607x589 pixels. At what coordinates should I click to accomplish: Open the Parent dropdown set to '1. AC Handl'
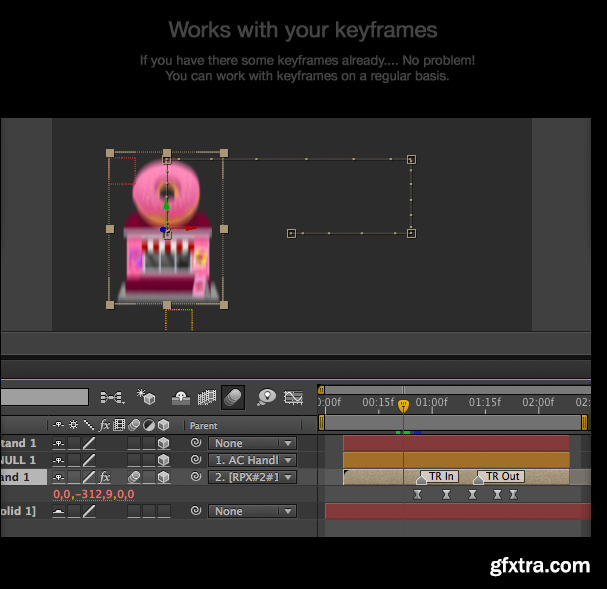point(252,460)
